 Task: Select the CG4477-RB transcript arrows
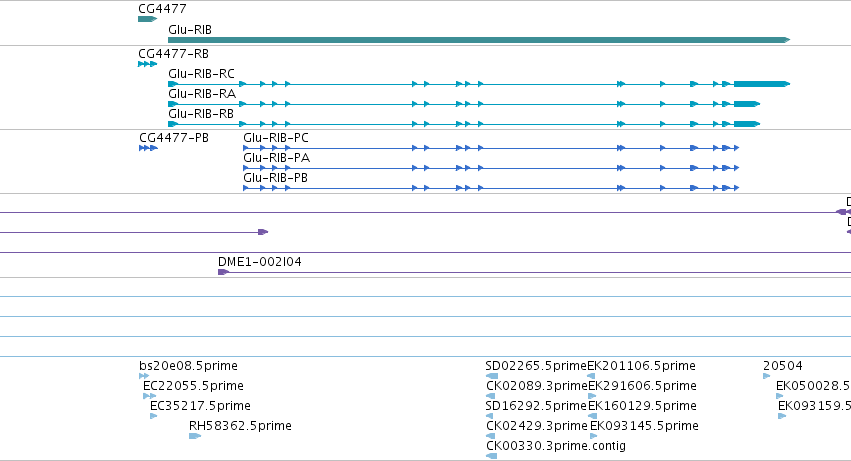point(148,64)
